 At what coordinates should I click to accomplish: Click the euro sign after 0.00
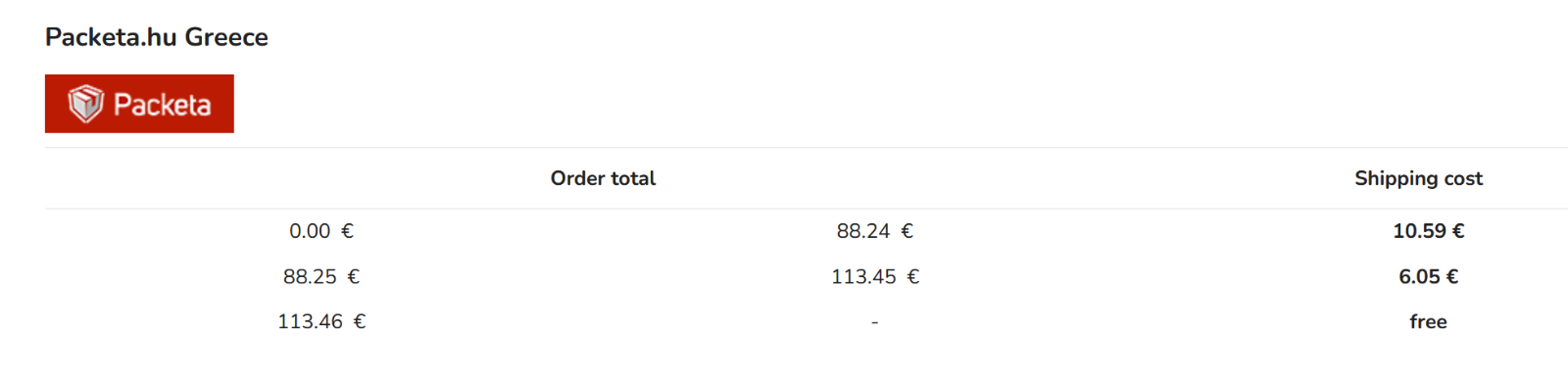tap(347, 231)
